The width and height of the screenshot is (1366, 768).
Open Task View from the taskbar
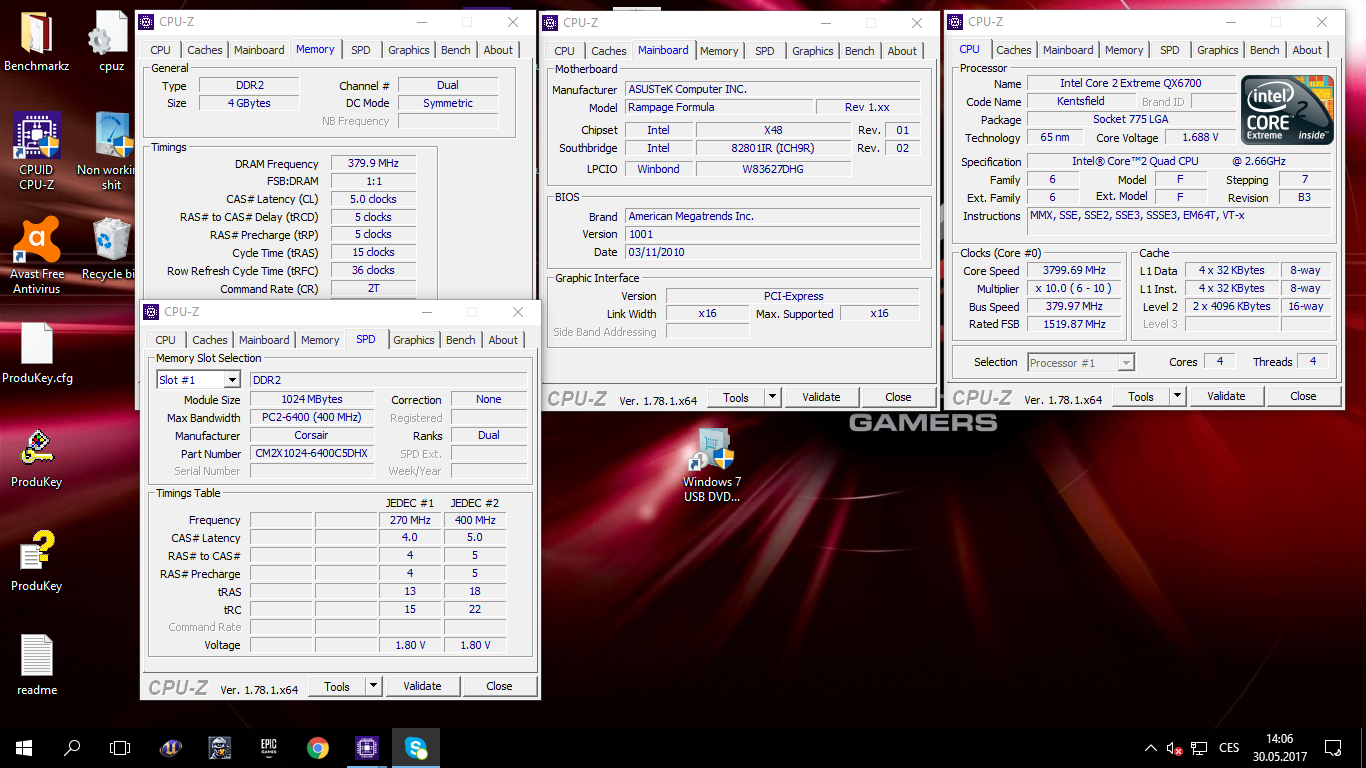point(120,747)
